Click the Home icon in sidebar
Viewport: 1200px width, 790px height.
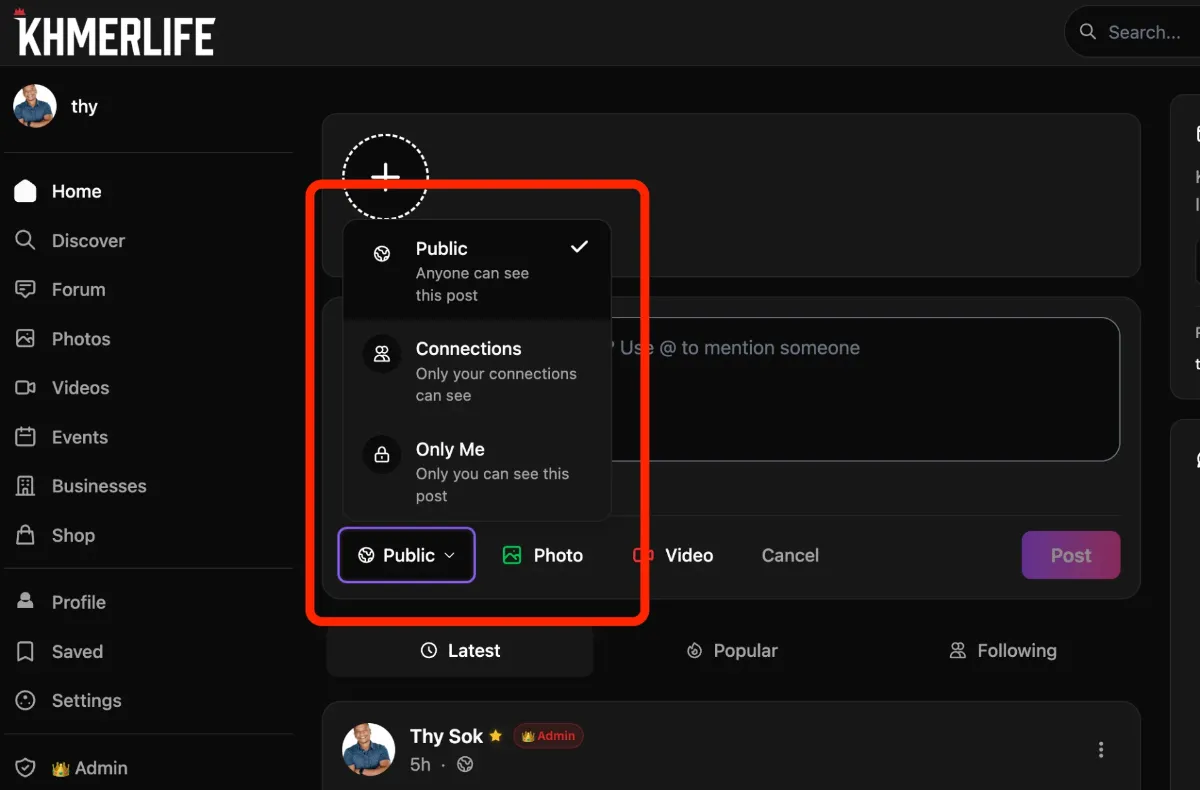(x=26, y=191)
